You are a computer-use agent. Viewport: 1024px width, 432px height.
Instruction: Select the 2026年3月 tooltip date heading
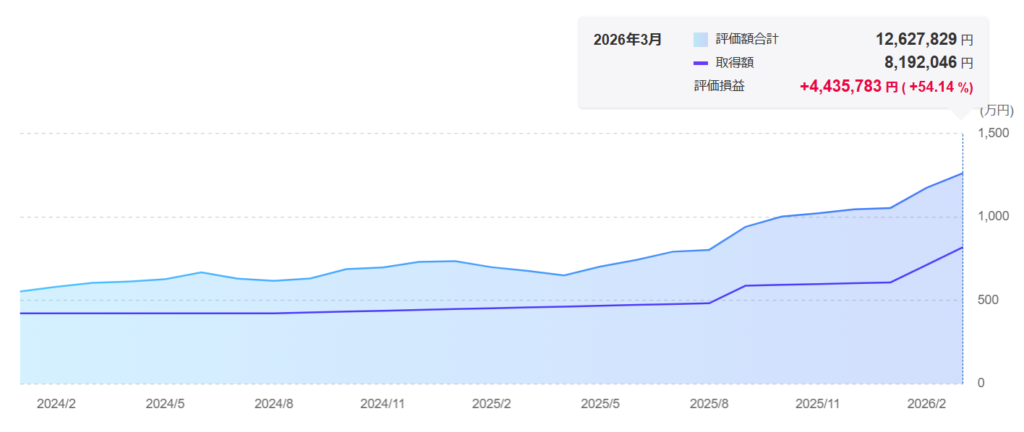[627, 40]
